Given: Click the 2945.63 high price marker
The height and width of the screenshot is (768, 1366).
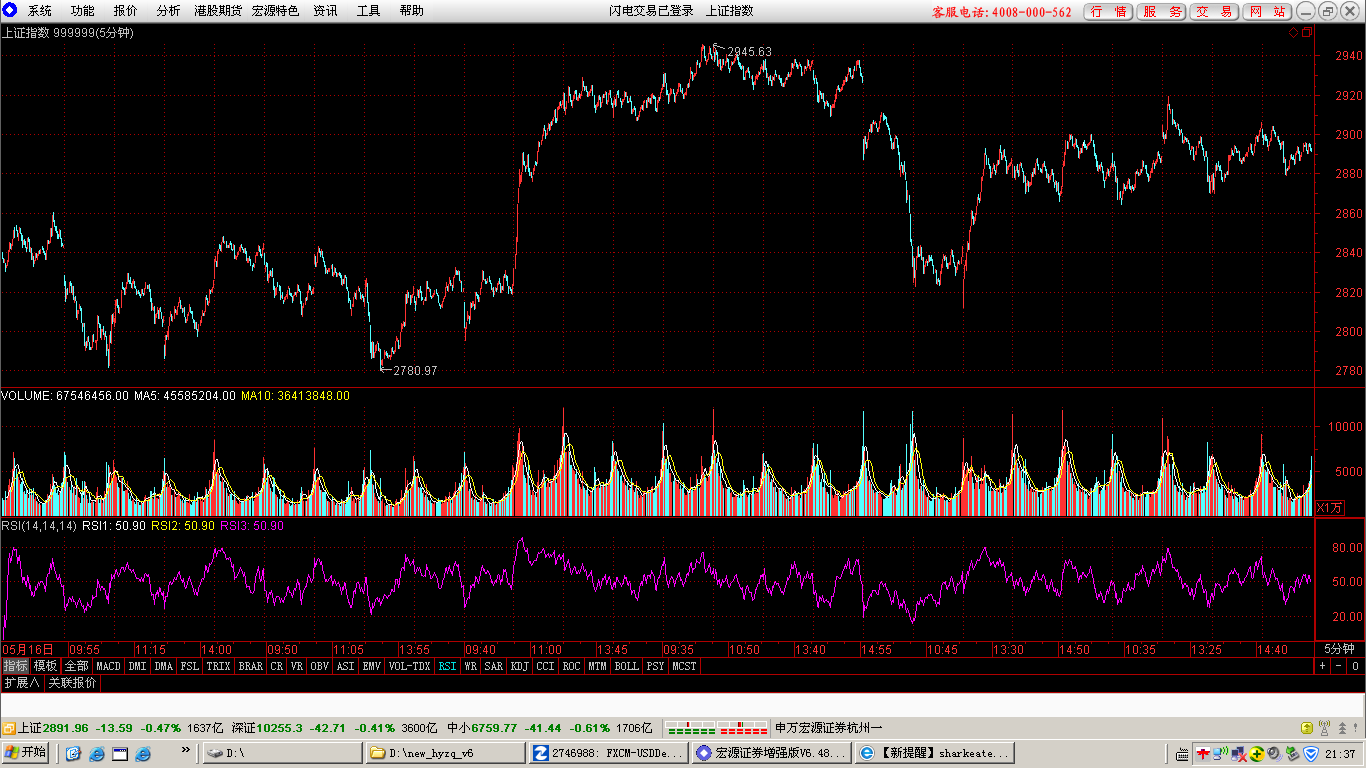Looking at the screenshot, I should coord(750,52).
